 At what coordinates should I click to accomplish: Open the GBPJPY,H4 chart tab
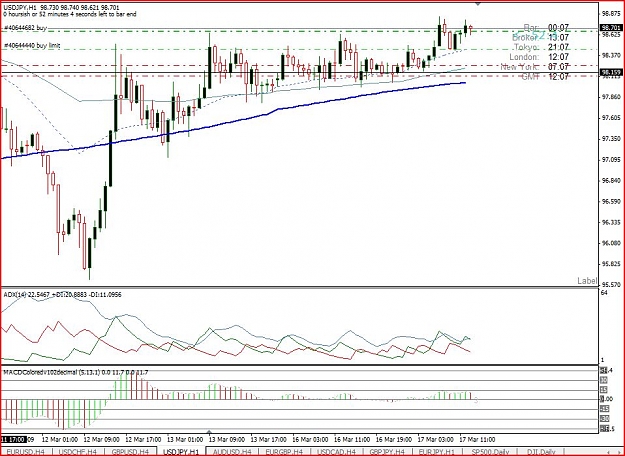pos(387,452)
